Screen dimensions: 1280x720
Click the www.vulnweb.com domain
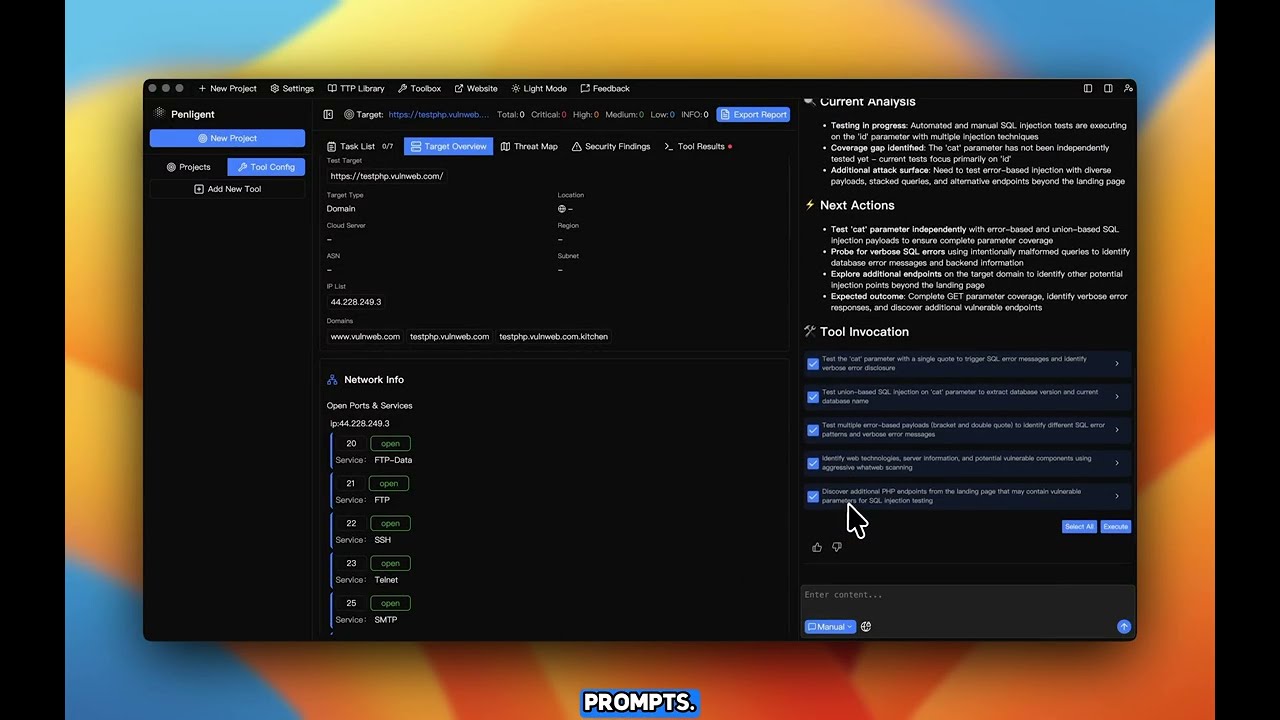pyautogui.click(x=365, y=337)
